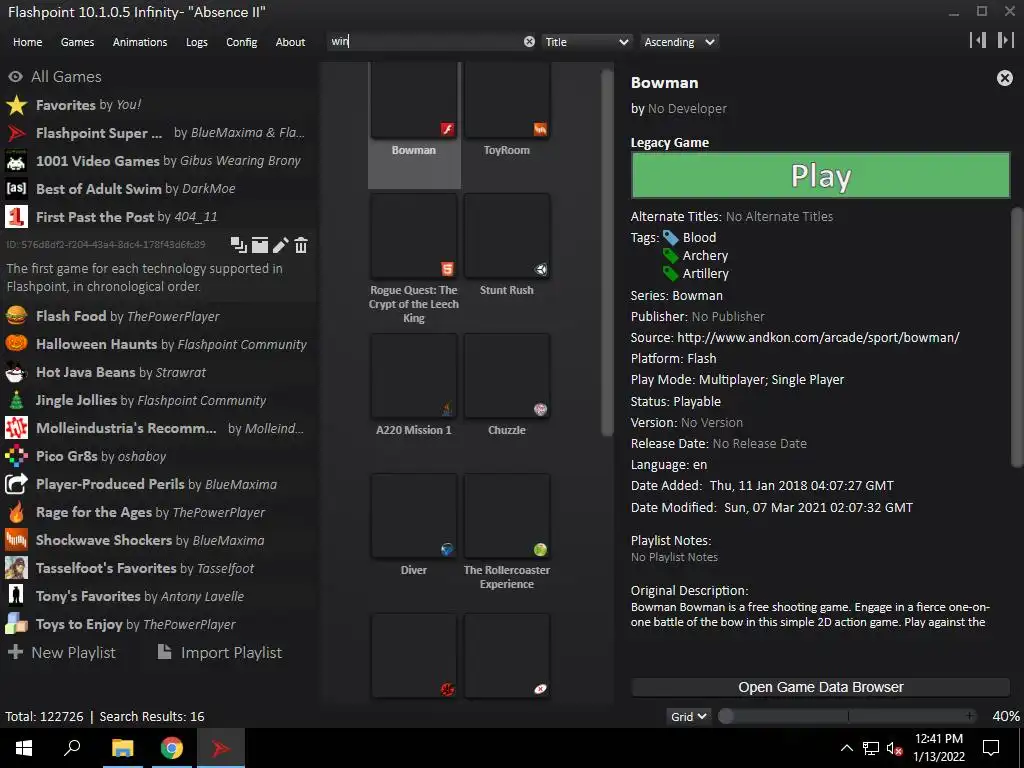Adjust the thumbnail scale slider
The height and width of the screenshot is (768, 1024).
848,716
